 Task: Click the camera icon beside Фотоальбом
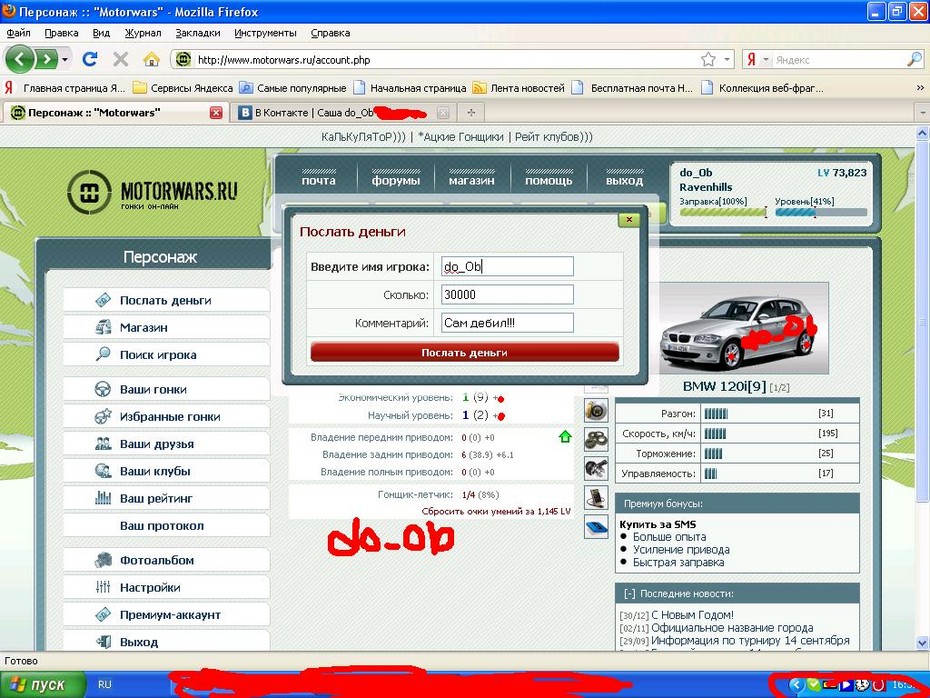103,560
